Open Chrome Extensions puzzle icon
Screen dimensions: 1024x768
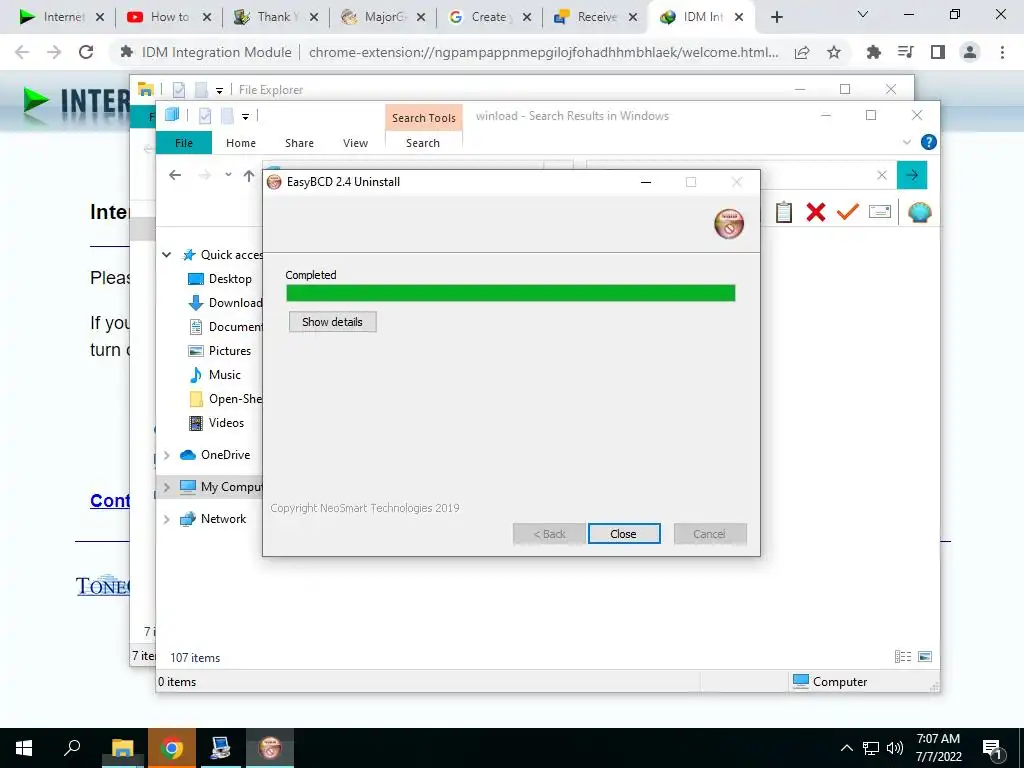(x=873, y=52)
